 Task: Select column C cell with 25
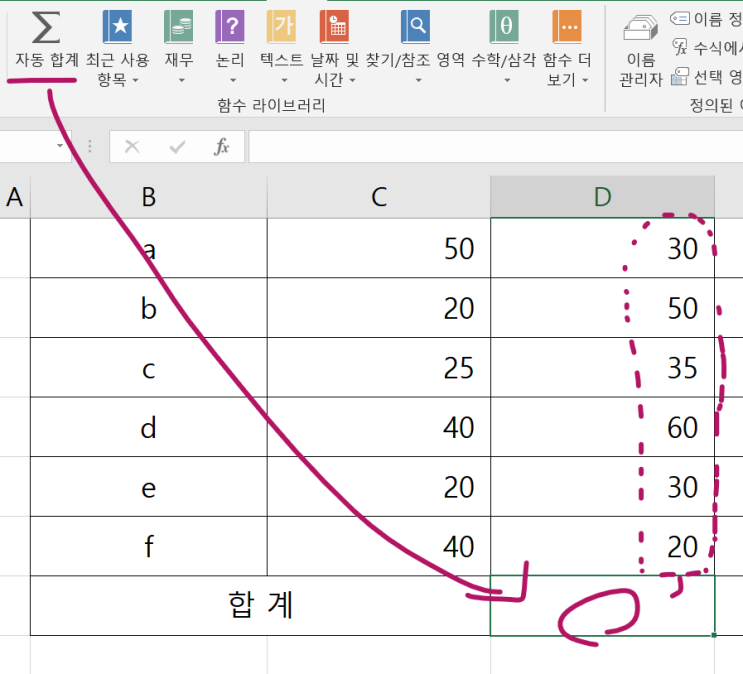[379, 367]
